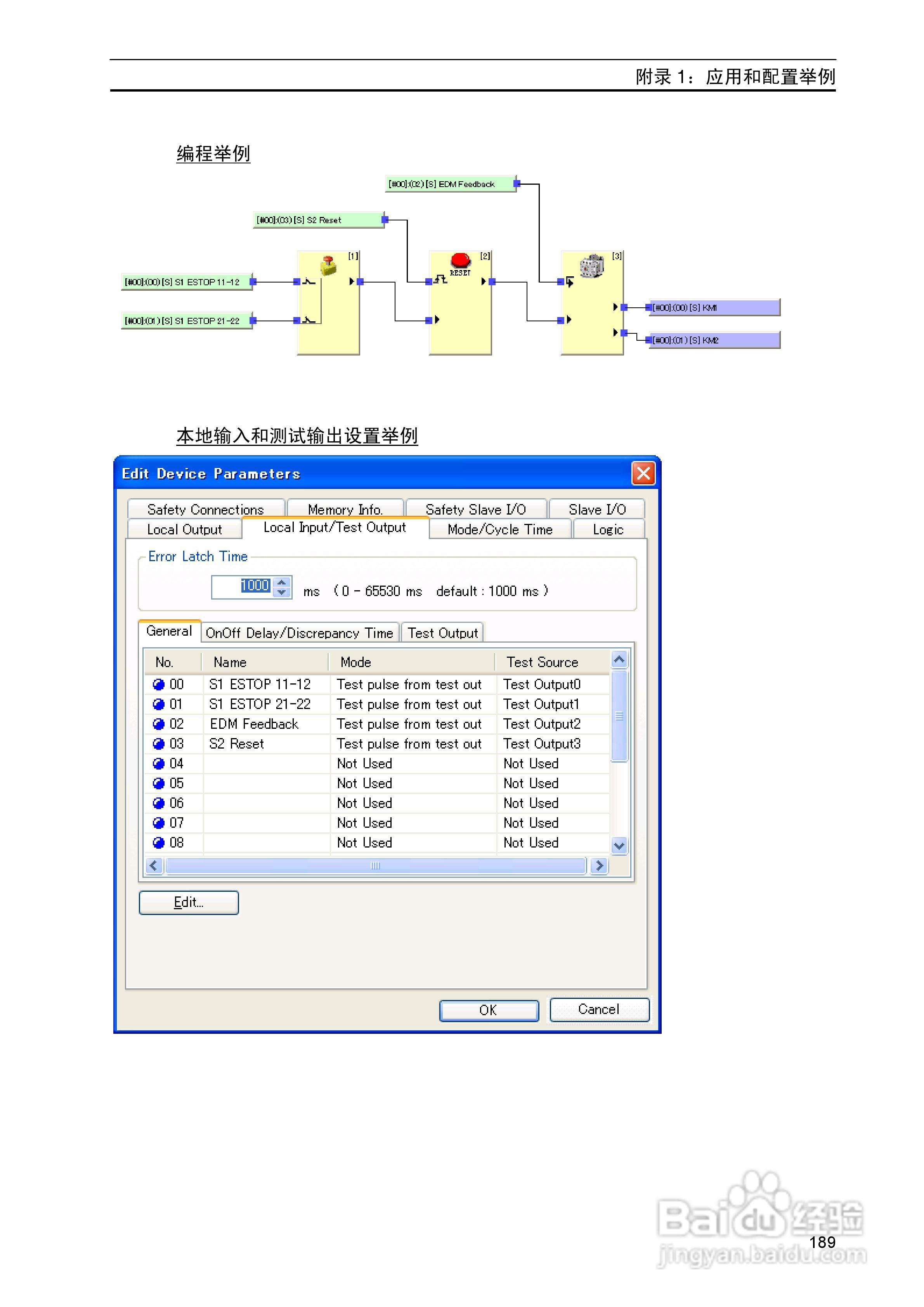924x1307 pixels.
Task: Increase Error Latch Time with up arrow
Action: pyautogui.click(x=282, y=582)
